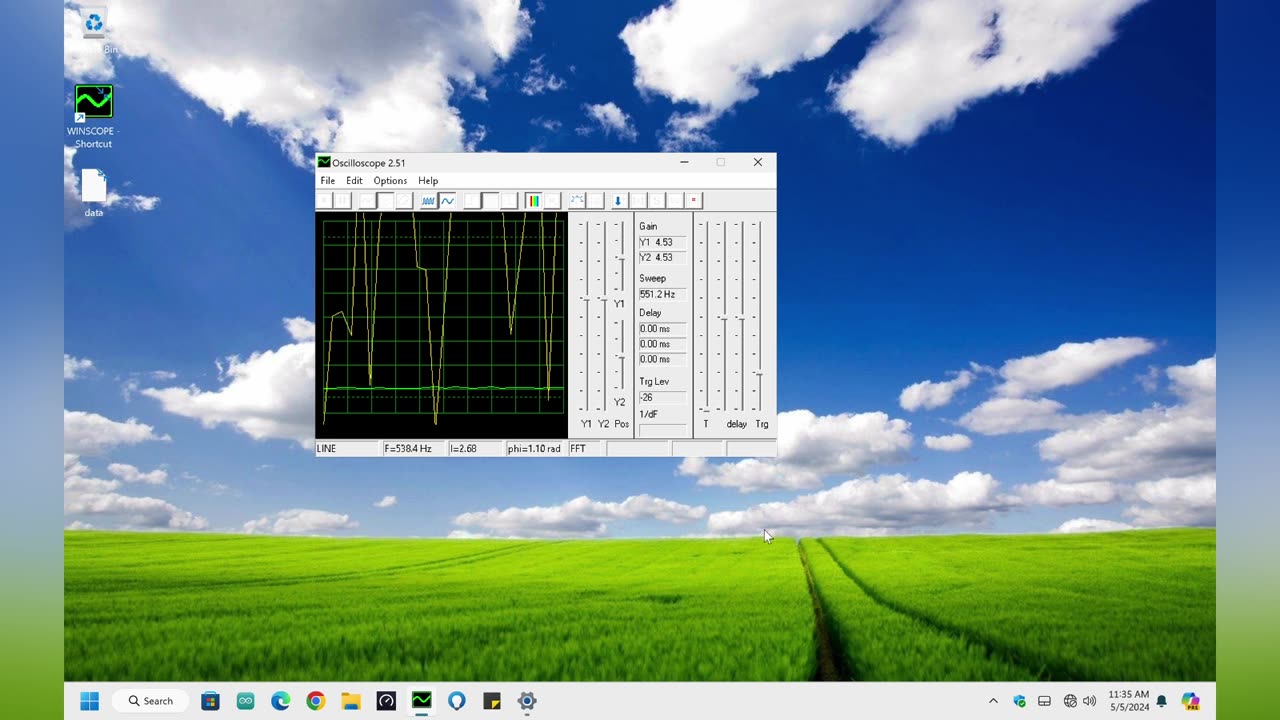The width and height of the screenshot is (1280, 720).
Task: Open the yellow-cornered black app in taskbar
Action: 492,701
